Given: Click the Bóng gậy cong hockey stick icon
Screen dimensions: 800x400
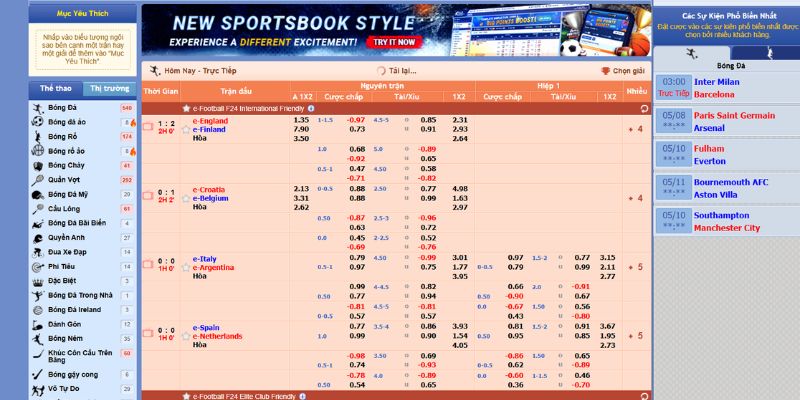Looking at the screenshot, I should [x=37, y=374].
